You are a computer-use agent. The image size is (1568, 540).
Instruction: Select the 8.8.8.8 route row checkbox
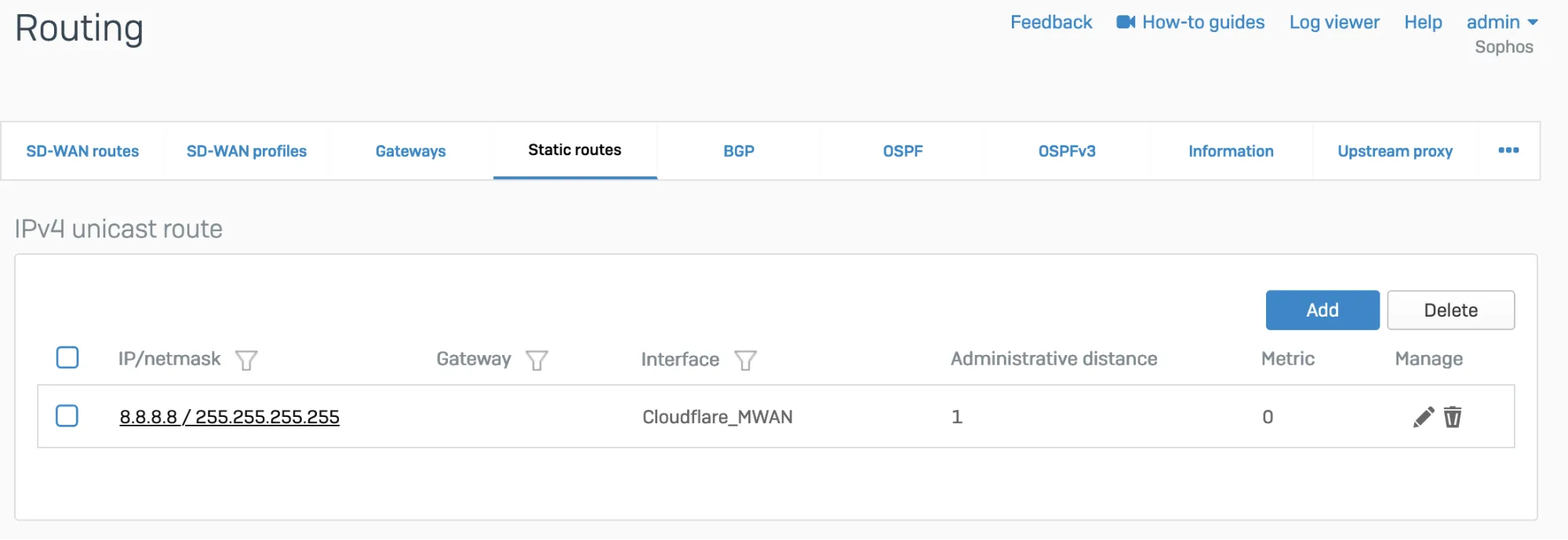coord(67,416)
